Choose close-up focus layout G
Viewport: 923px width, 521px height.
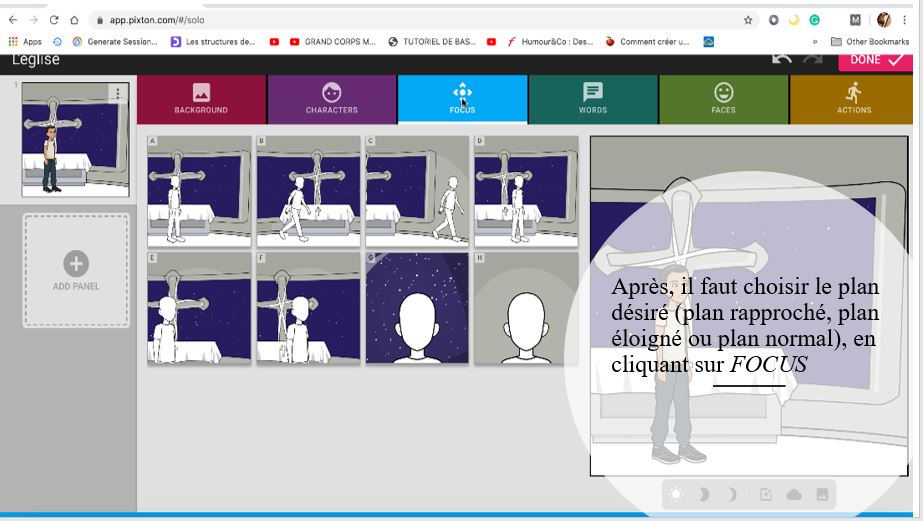(416, 308)
